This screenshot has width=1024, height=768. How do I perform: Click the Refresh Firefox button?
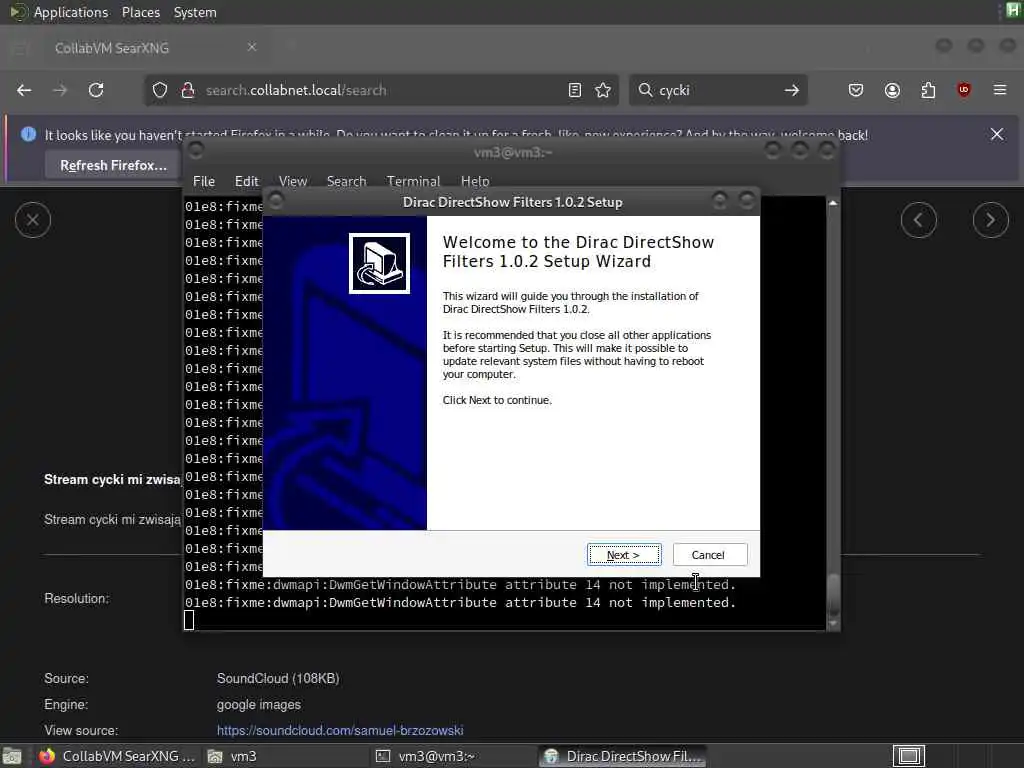click(x=113, y=165)
